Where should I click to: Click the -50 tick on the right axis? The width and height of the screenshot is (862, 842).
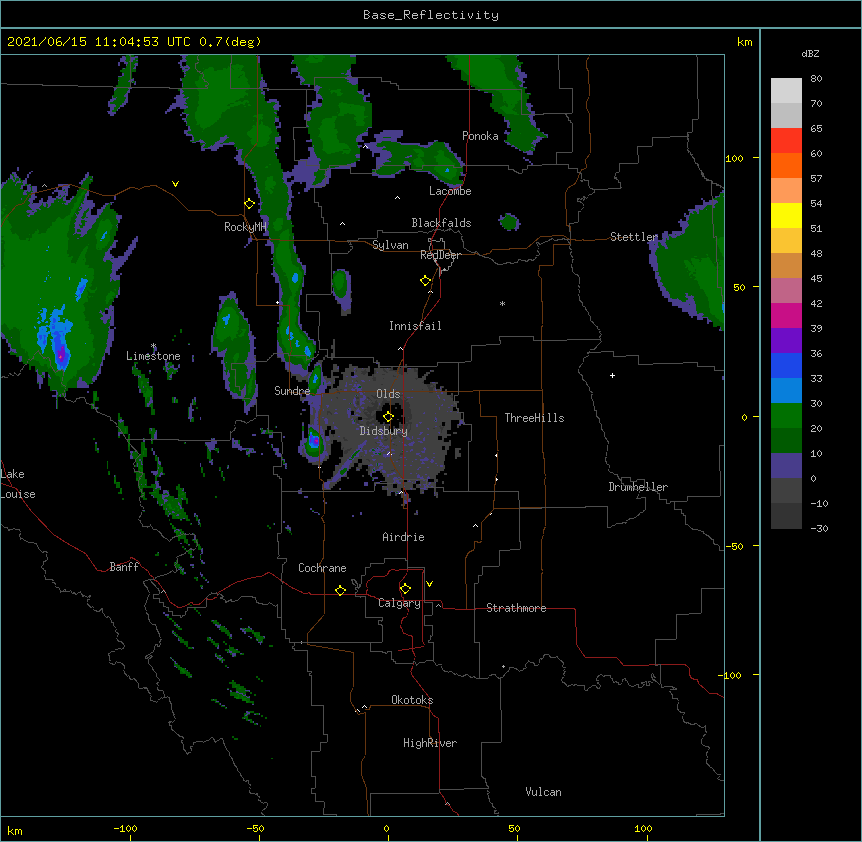[734, 546]
